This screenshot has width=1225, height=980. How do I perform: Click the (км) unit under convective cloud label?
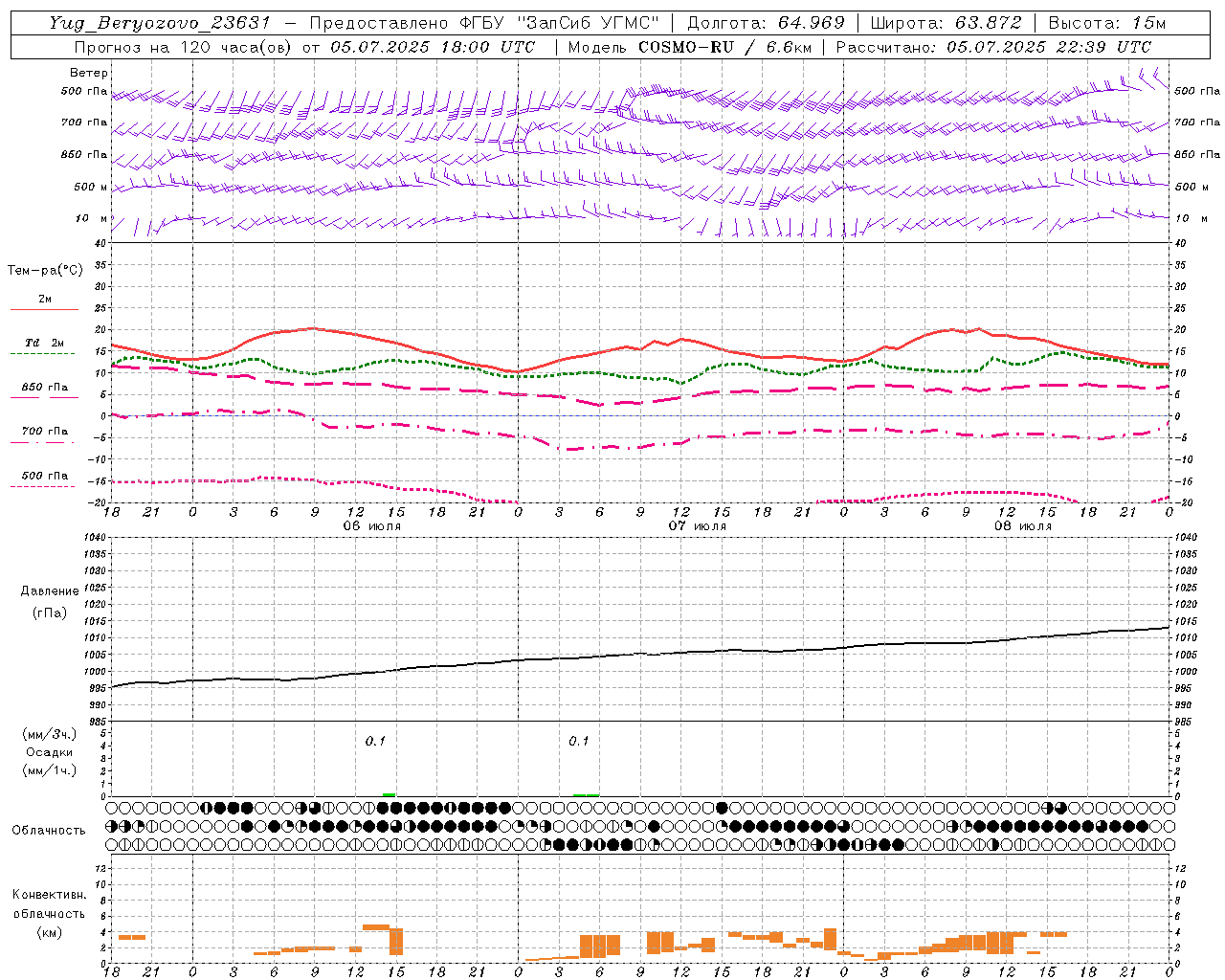coord(49,932)
